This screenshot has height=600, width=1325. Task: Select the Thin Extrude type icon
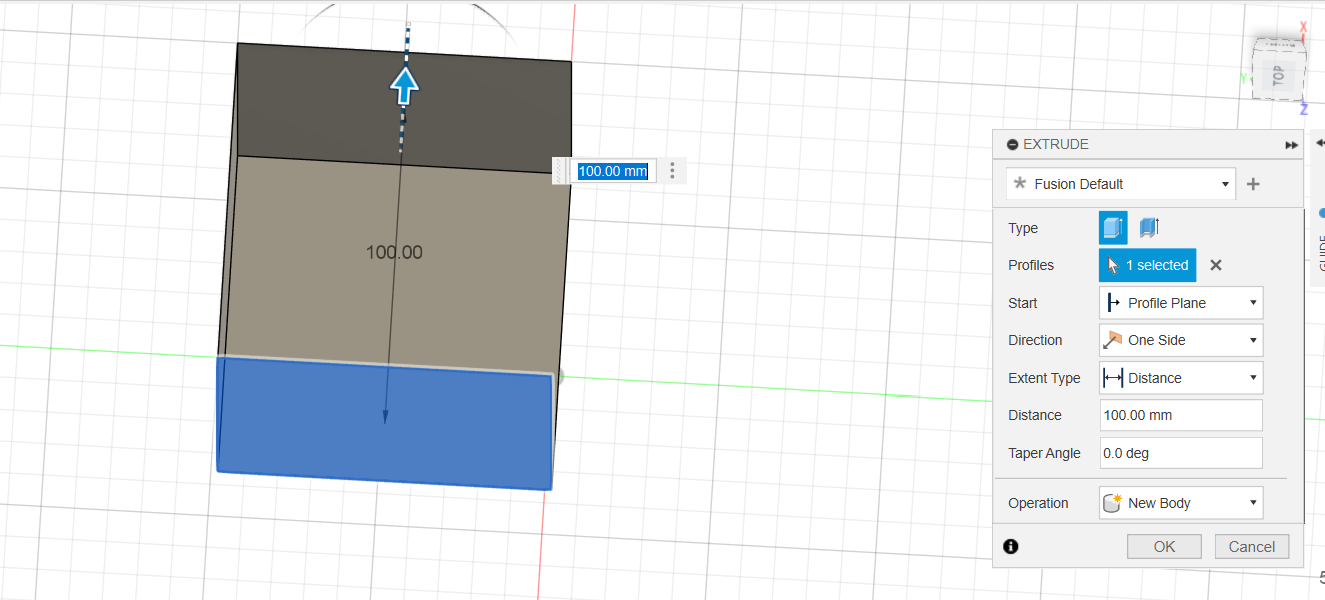[1148, 228]
